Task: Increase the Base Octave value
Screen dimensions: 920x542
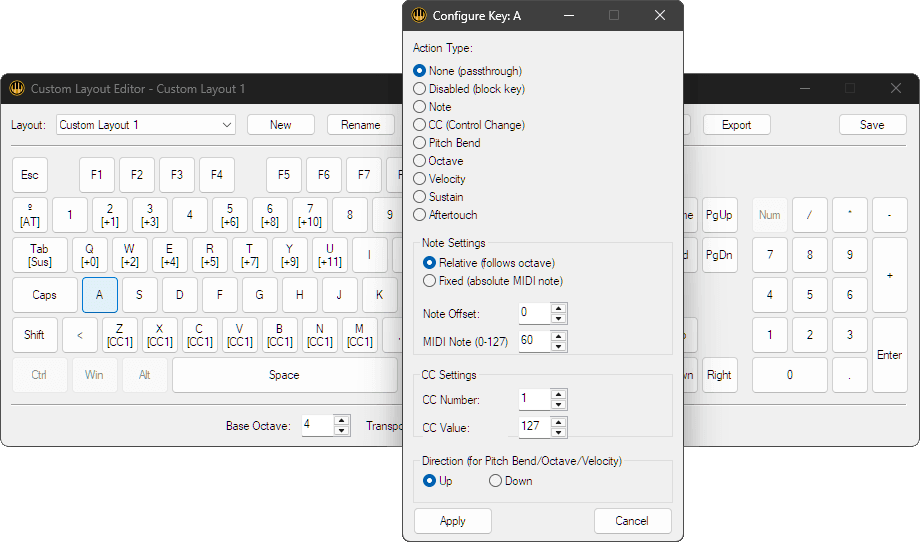Action: (x=341, y=421)
